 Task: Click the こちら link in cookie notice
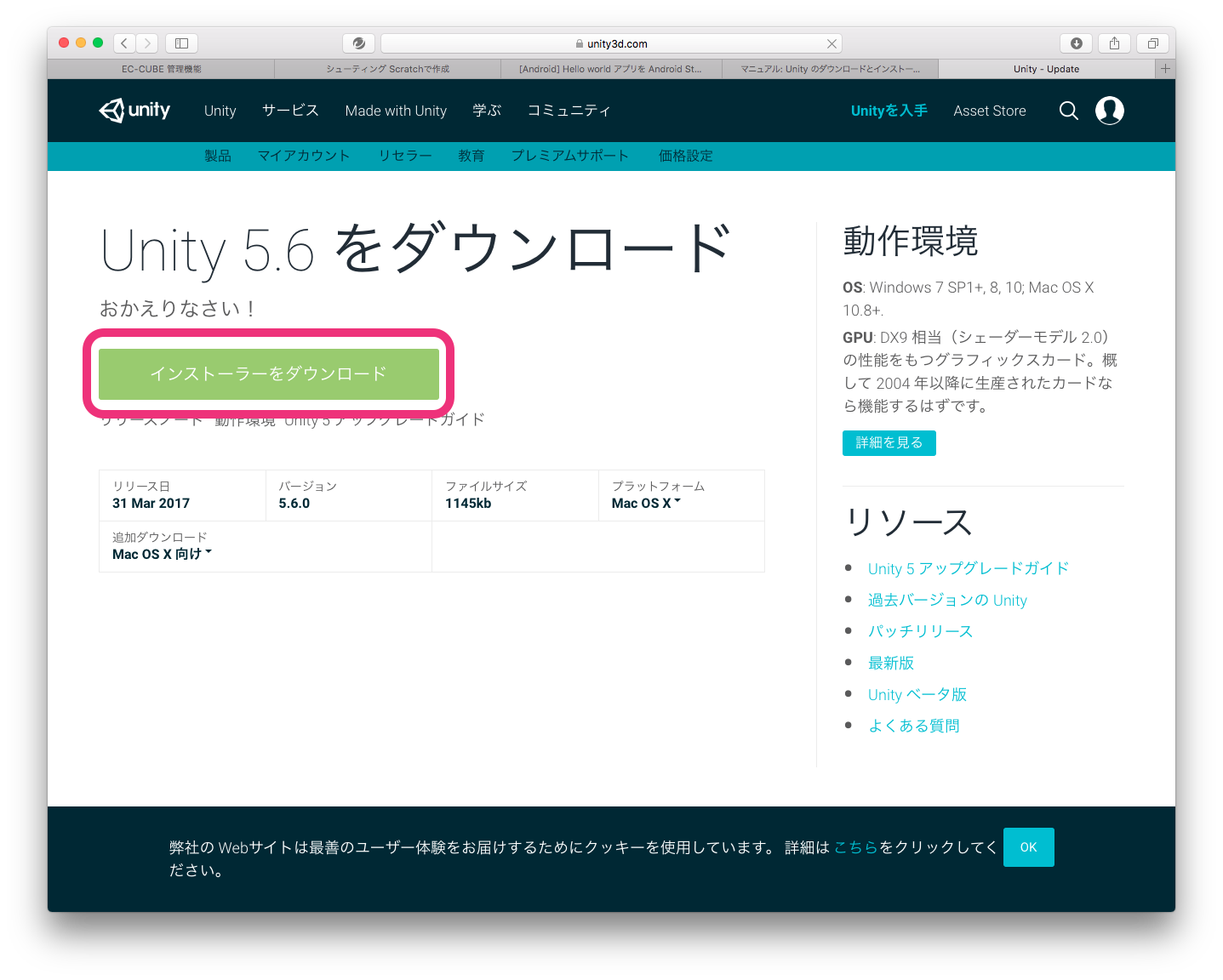[x=855, y=847]
